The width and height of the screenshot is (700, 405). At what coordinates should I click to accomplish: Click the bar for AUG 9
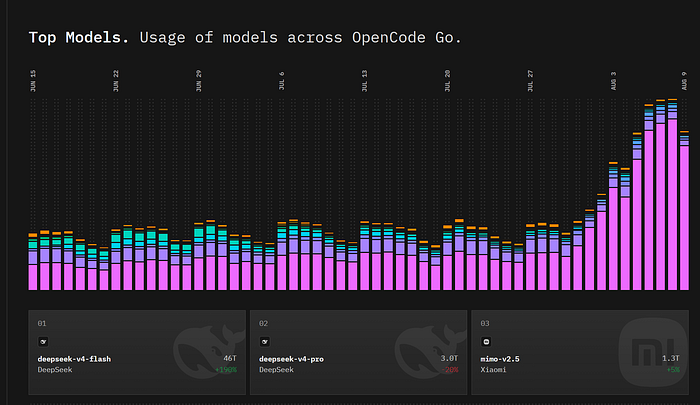[x=684, y=211]
